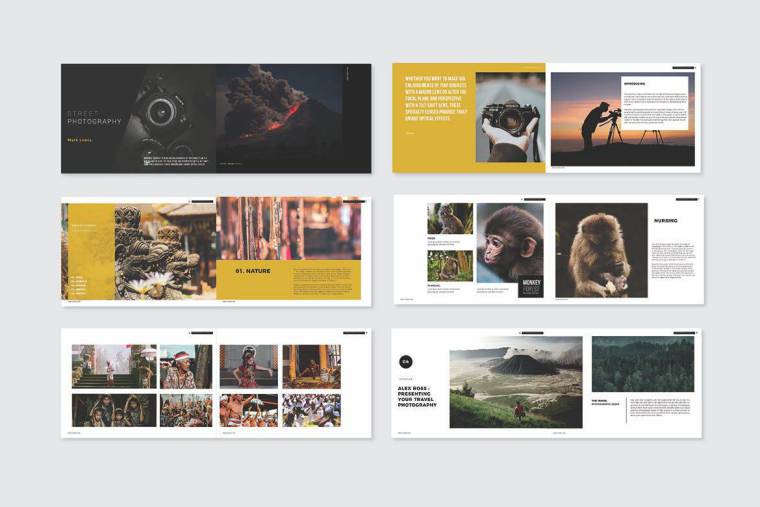Select the Alex Ross presenting travel photography title
Viewport: 760px width, 507px height.
tap(418, 396)
